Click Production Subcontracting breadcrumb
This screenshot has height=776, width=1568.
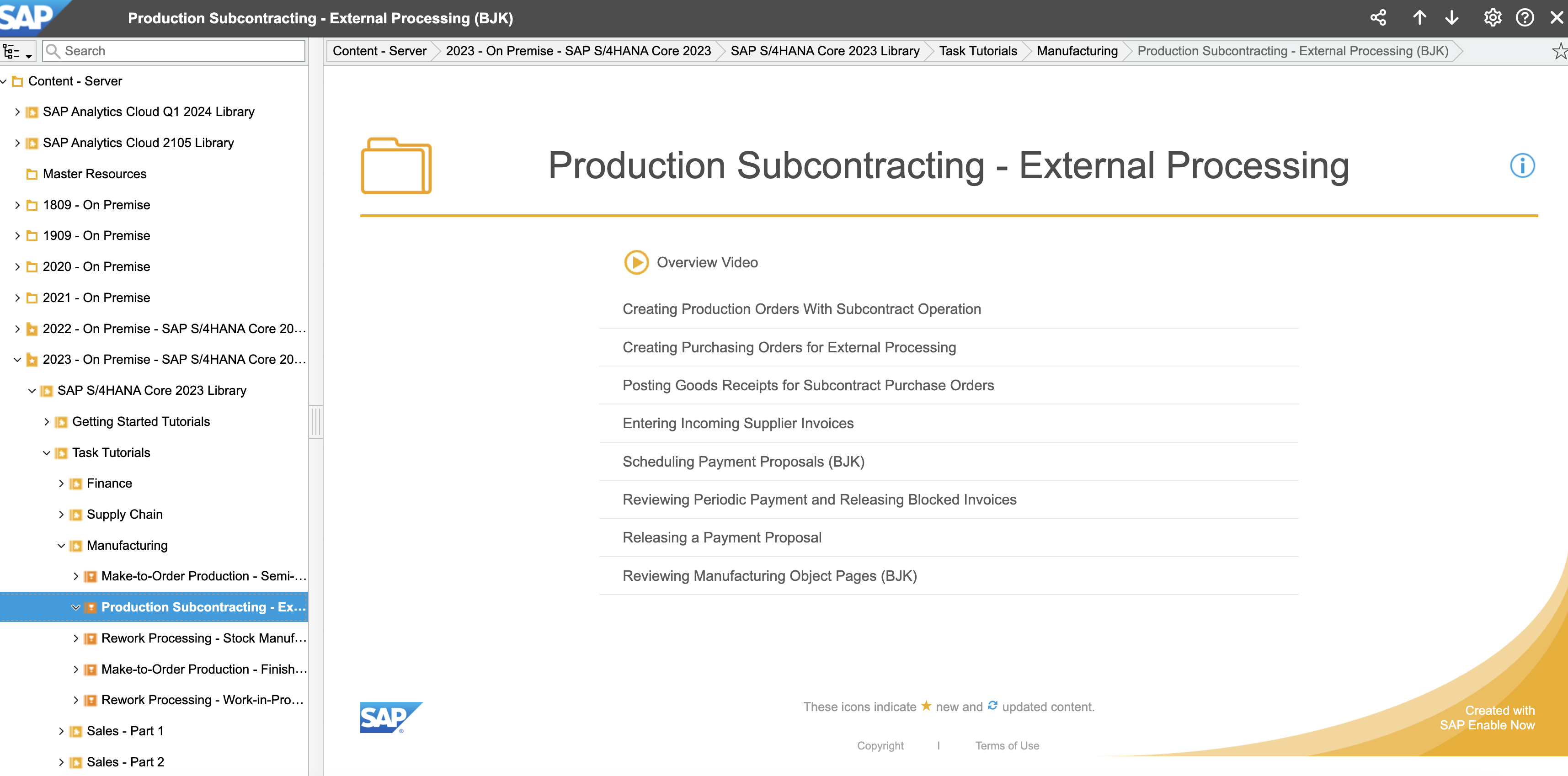(1292, 51)
